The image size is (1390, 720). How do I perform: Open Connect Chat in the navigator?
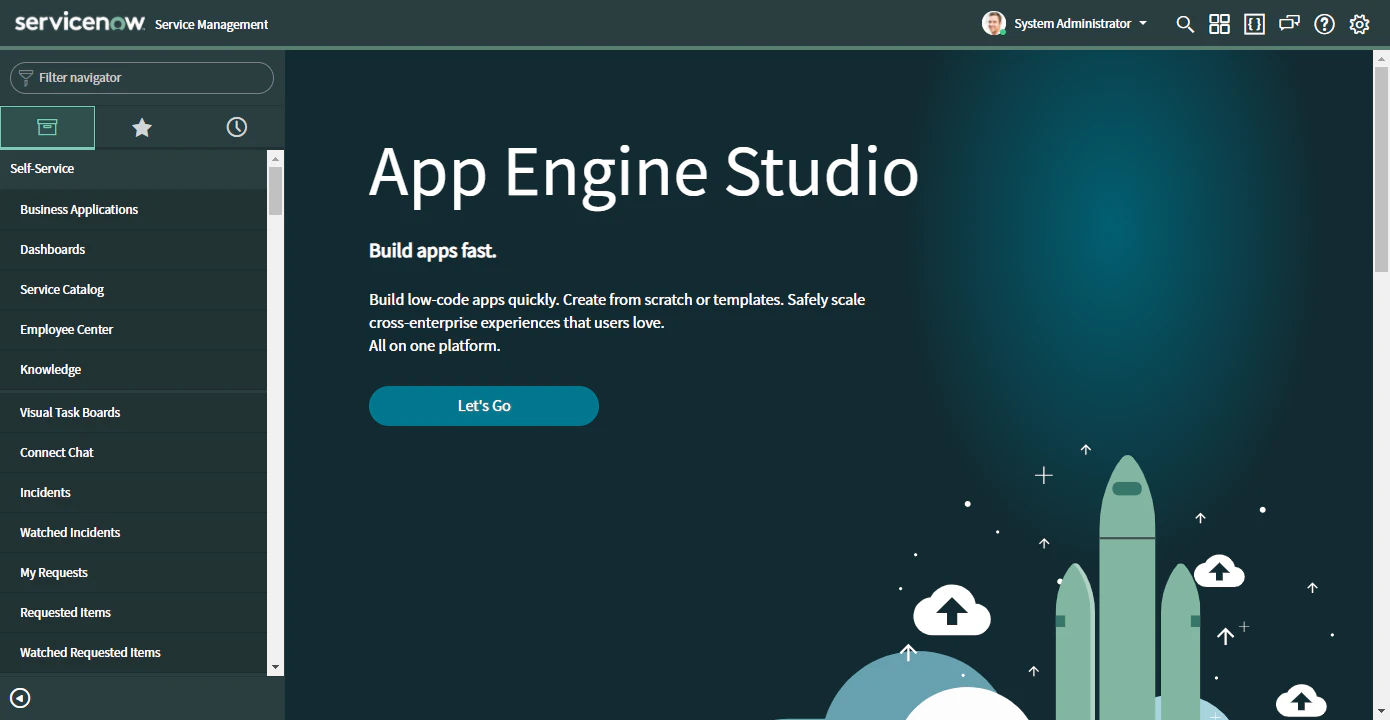(x=134, y=453)
